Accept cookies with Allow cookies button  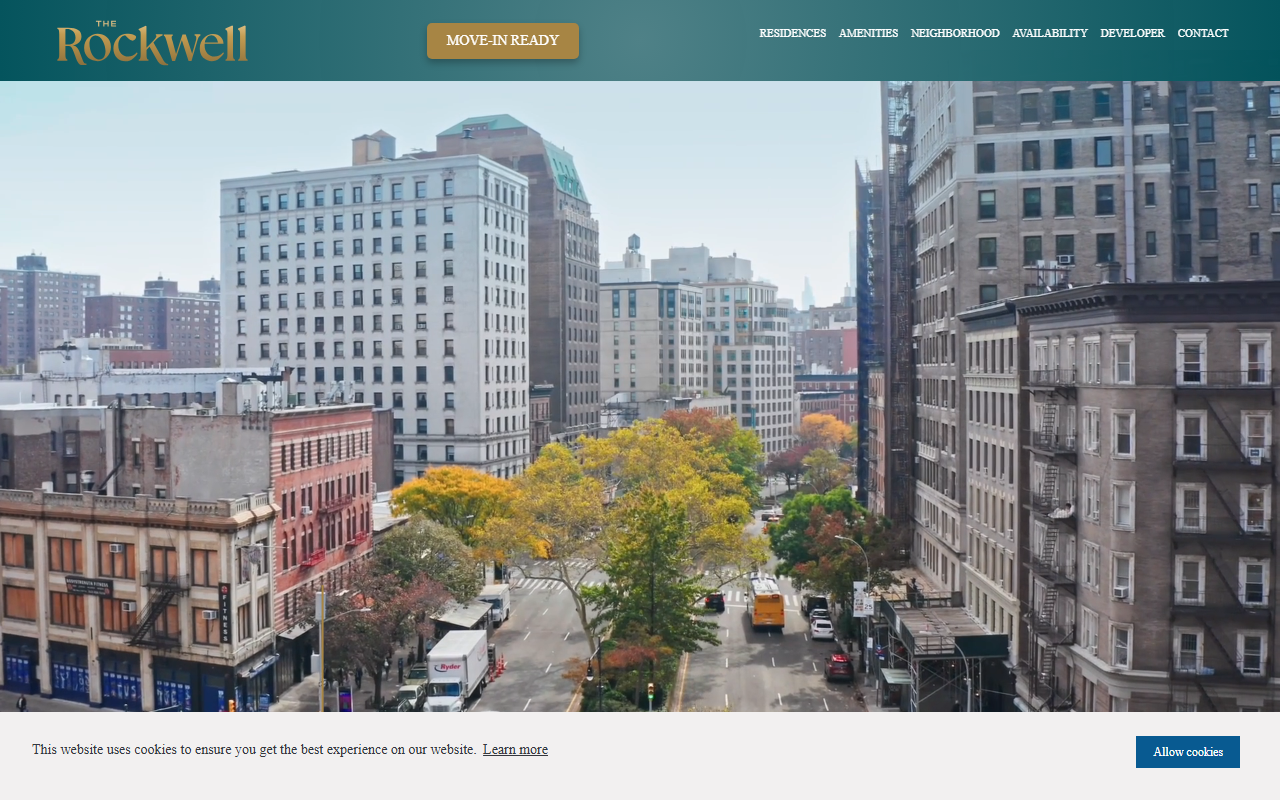[1187, 752]
